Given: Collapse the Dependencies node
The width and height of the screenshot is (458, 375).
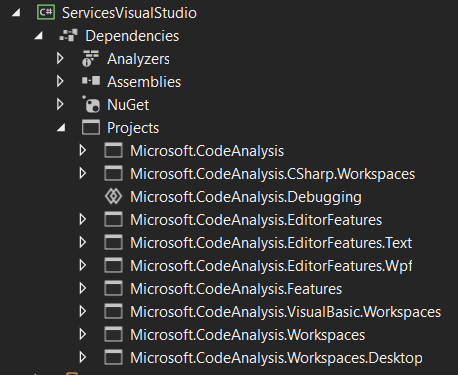Looking at the screenshot, I should [38, 35].
